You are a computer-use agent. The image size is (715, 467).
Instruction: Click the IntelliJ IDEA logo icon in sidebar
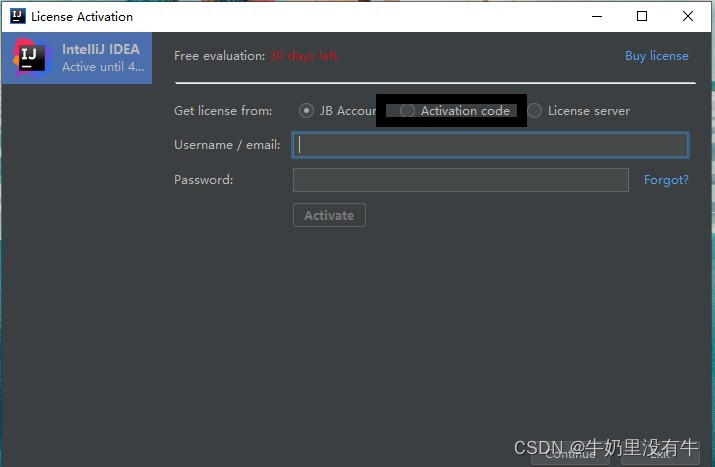[x=30, y=57]
